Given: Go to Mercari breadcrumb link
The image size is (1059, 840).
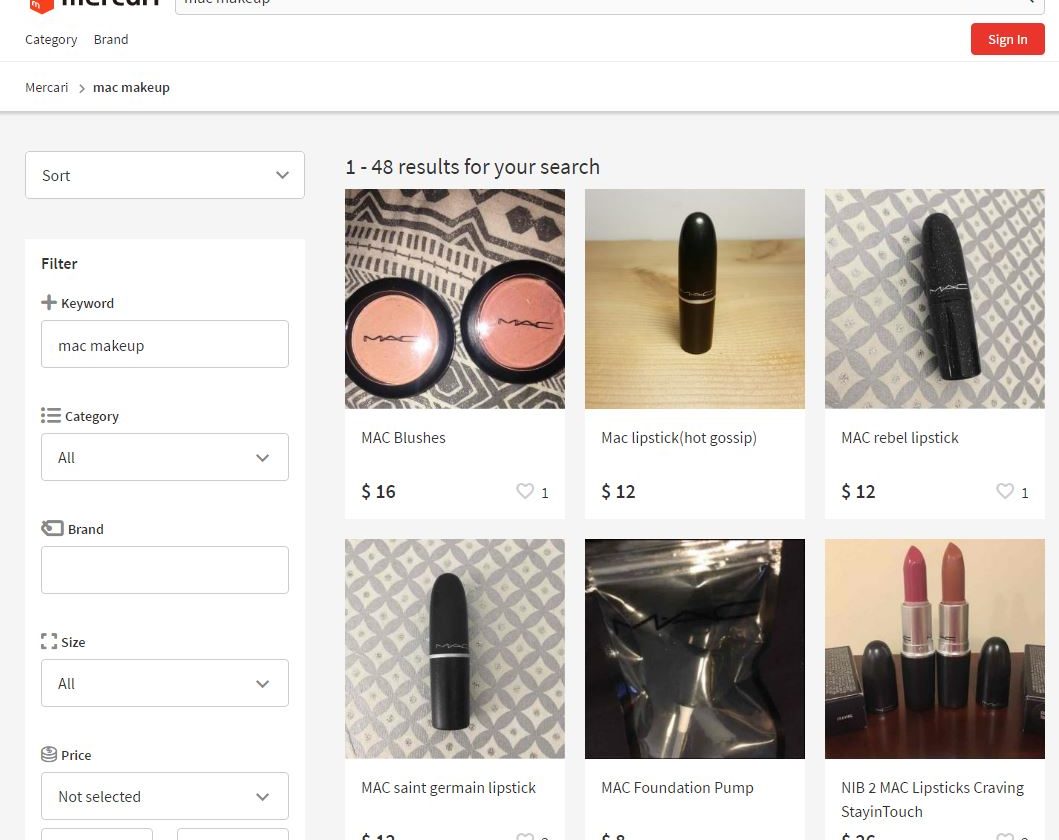Looking at the screenshot, I should pos(47,88).
